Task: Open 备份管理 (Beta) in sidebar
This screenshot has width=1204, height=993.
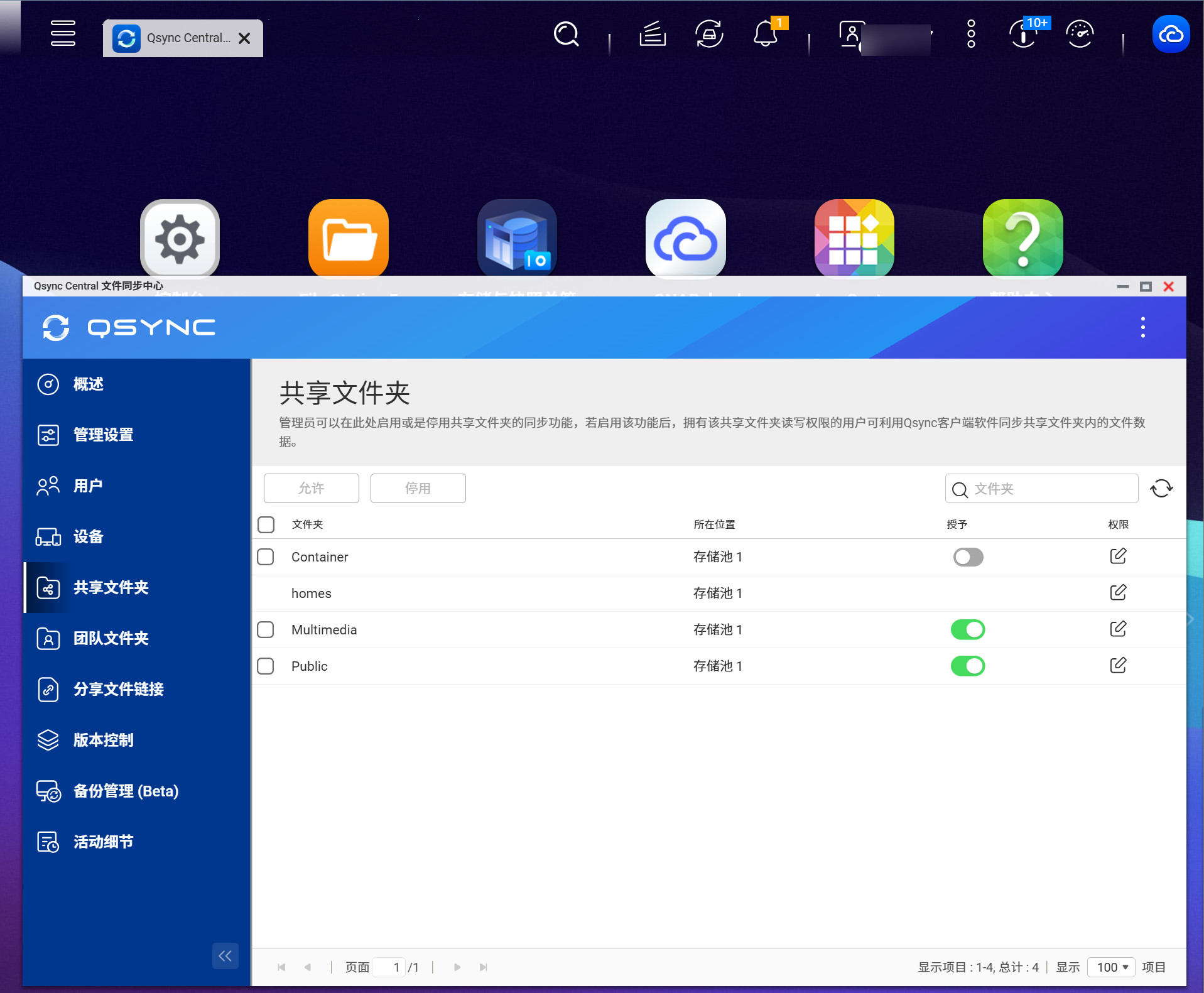Action: tap(137, 791)
